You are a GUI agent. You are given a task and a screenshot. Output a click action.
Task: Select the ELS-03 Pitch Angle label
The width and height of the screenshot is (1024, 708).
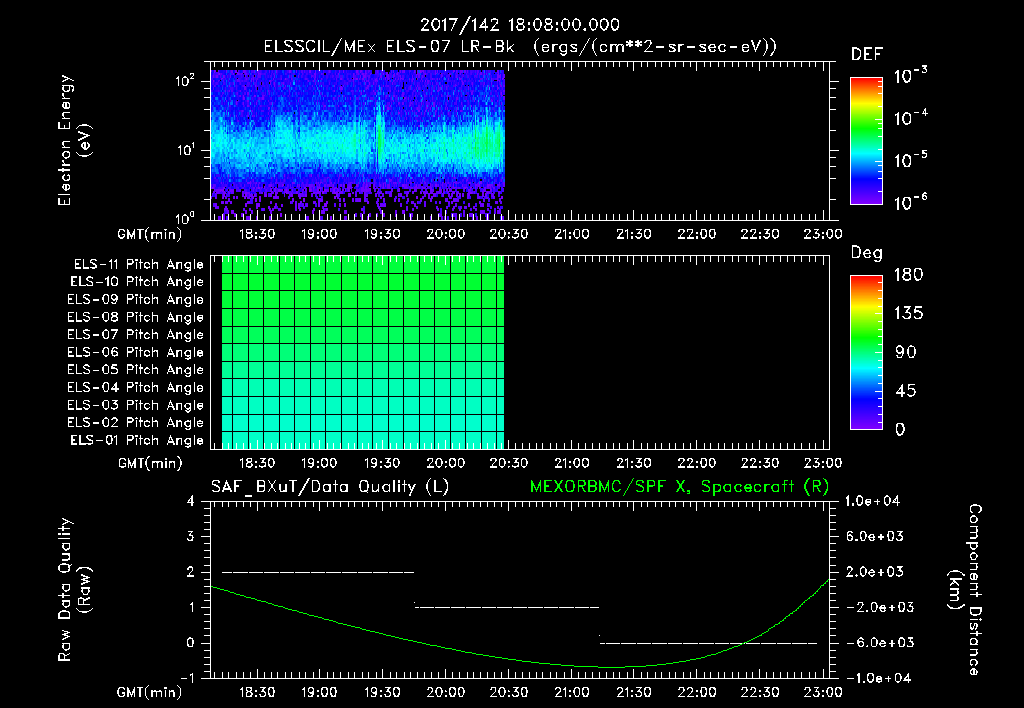tap(135, 405)
